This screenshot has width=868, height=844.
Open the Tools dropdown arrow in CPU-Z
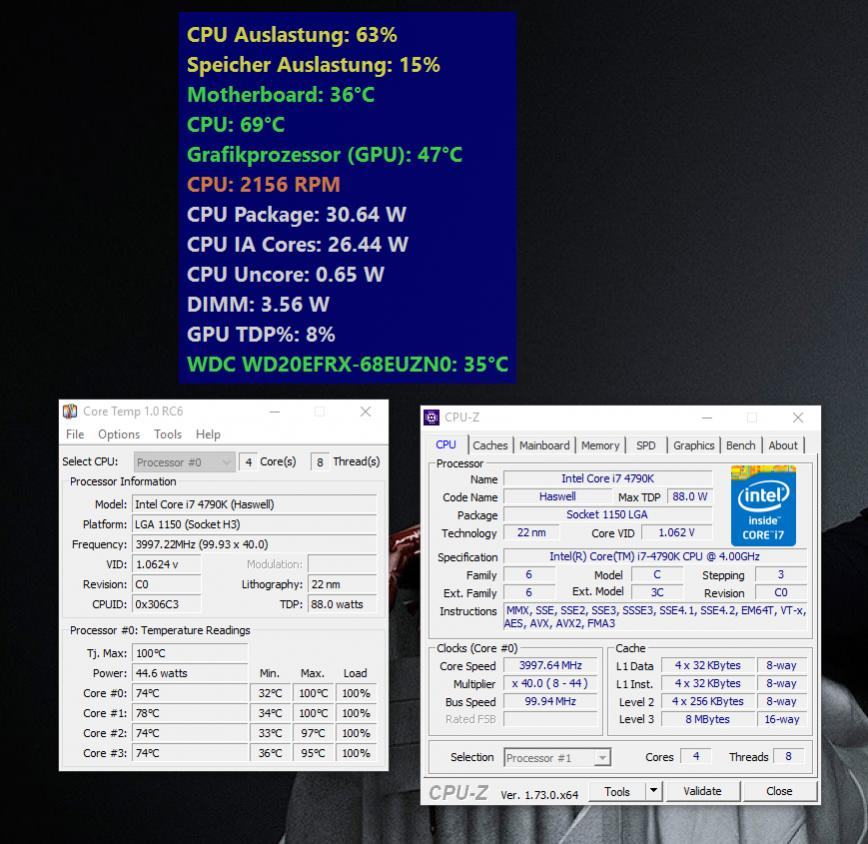click(x=654, y=791)
